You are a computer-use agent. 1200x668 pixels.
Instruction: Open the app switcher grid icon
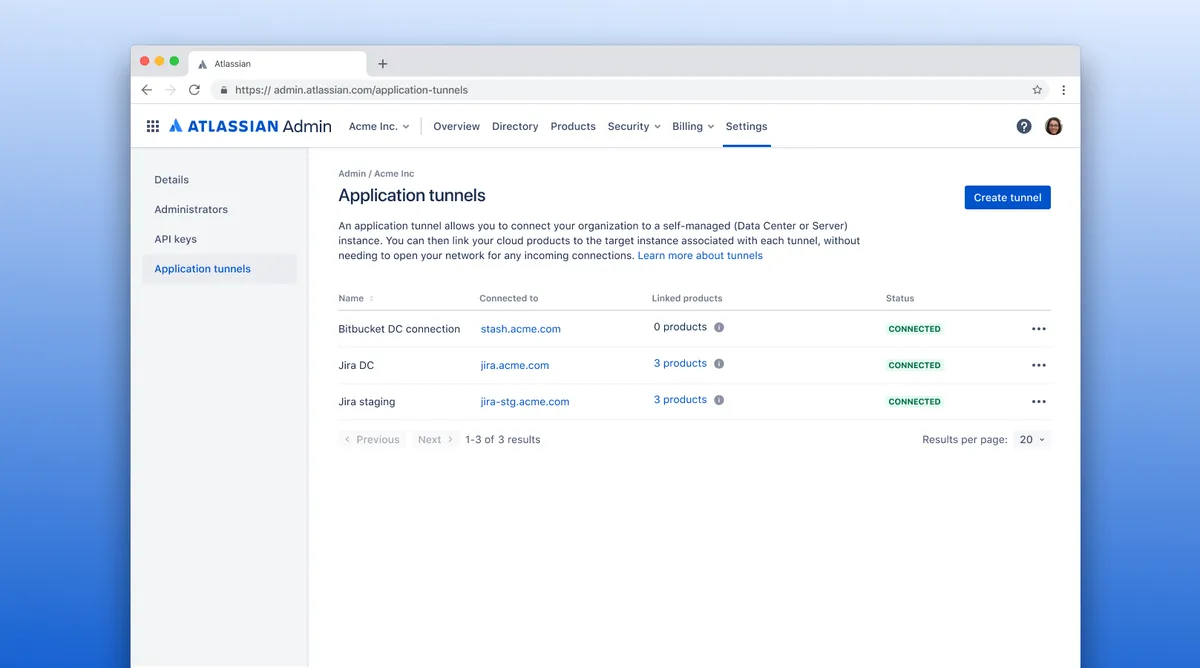pos(153,126)
